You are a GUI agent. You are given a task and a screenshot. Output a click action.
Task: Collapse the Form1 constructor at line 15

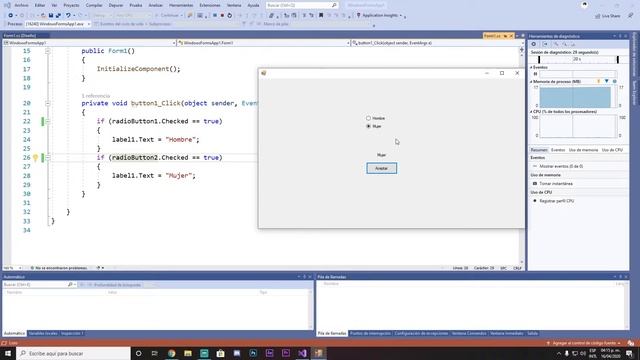tap(47, 51)
